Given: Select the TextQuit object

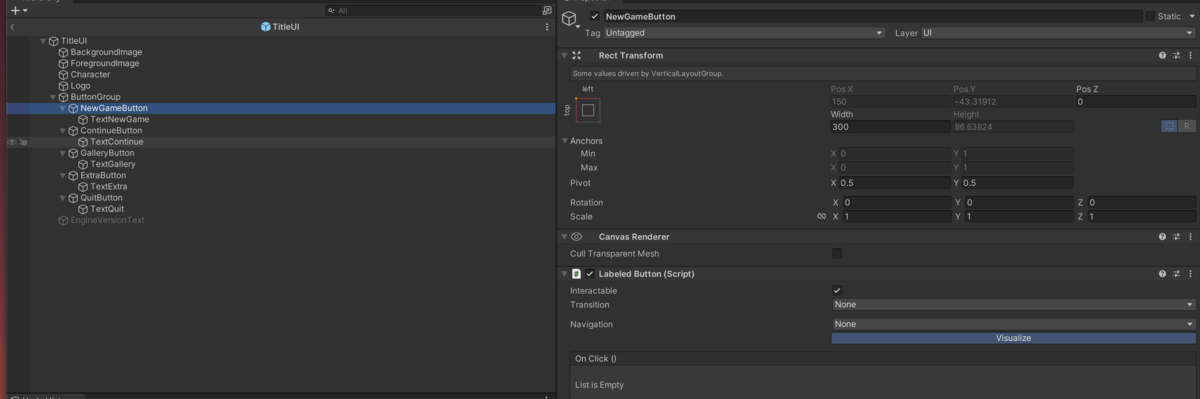Looking at the screenshot, I should [x=107, y=209].
